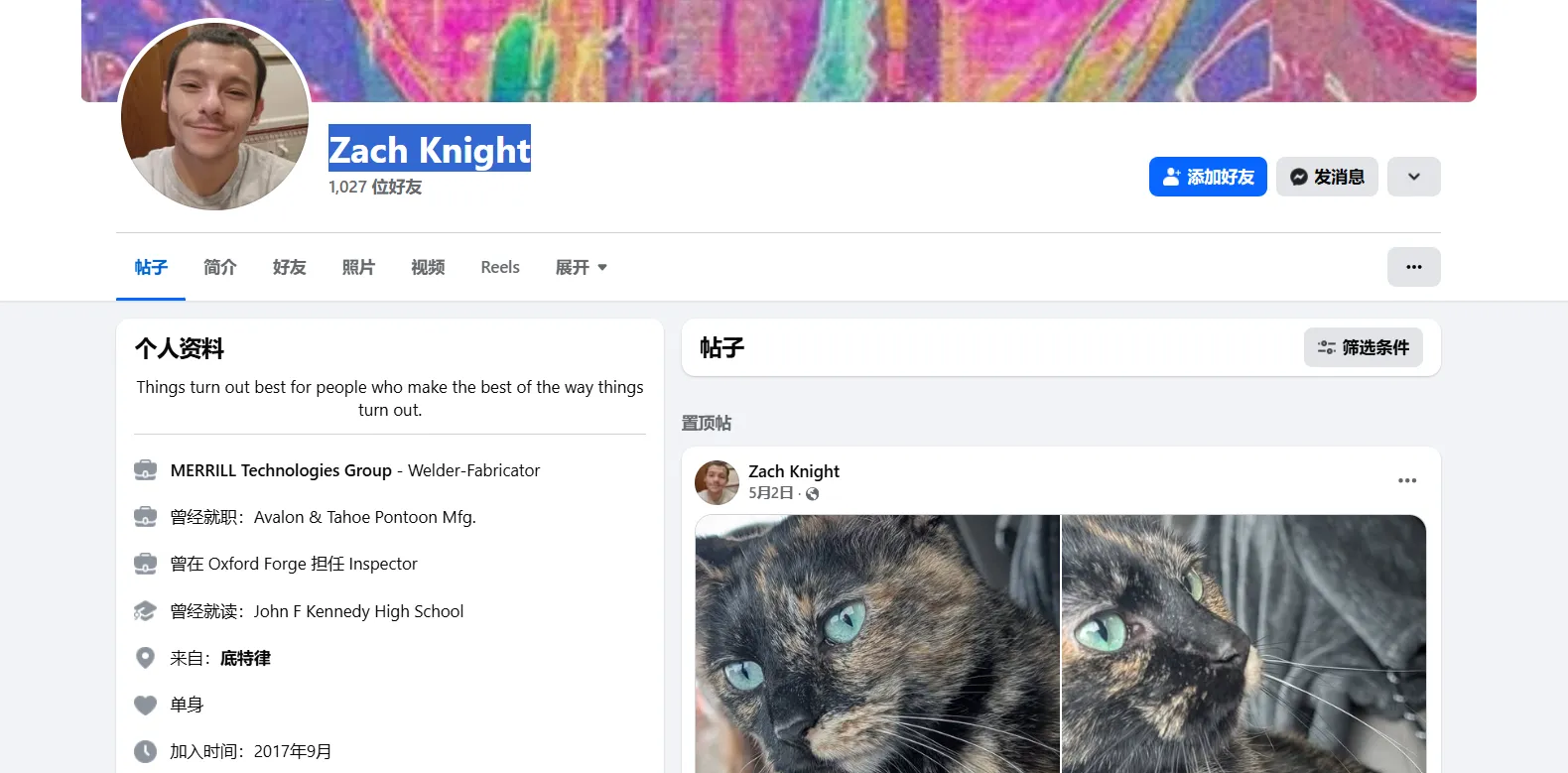Open the 筛选条件 filter options

1364,347
